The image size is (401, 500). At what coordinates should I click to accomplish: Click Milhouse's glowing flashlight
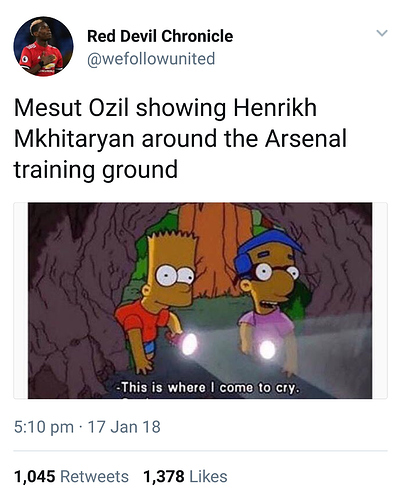(x=267, y=349)
